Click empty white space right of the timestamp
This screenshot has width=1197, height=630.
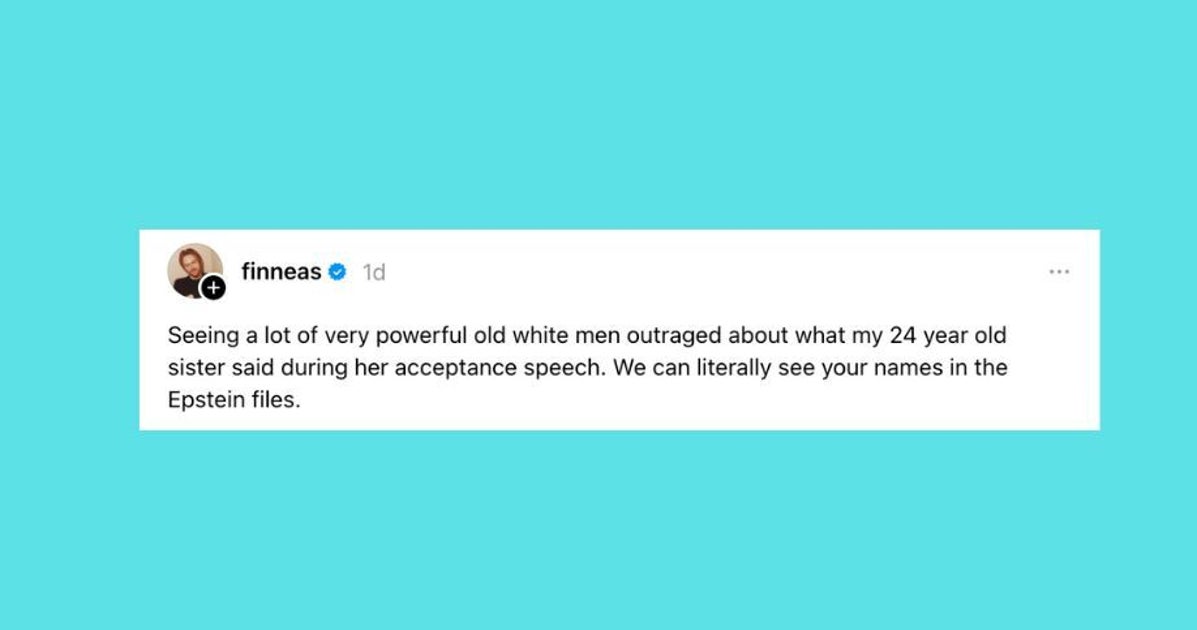pyautogui.click(x=700, y=272)
